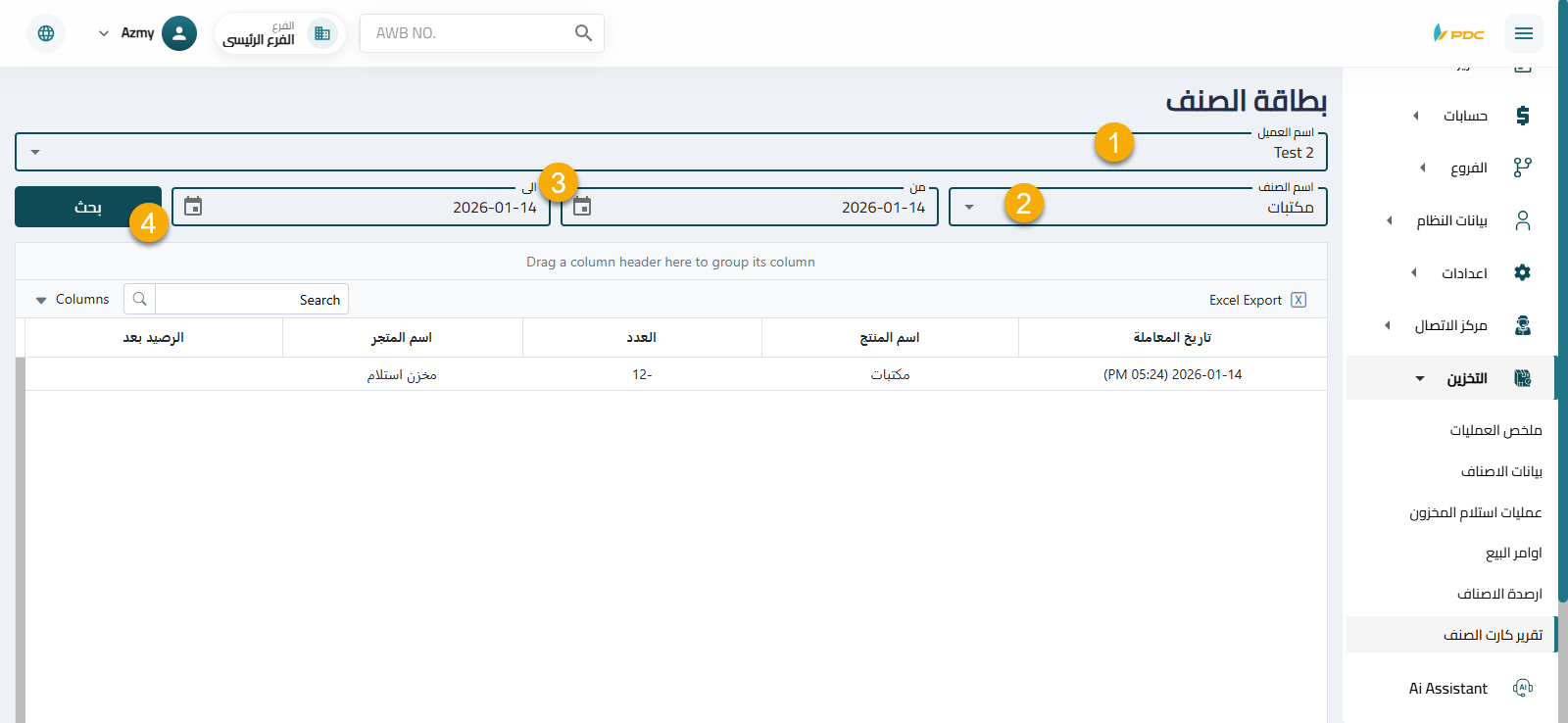Viewport: 1568px width, 723px height.
Task: Click the drag column header grouping area
Action: click(671, 262)
